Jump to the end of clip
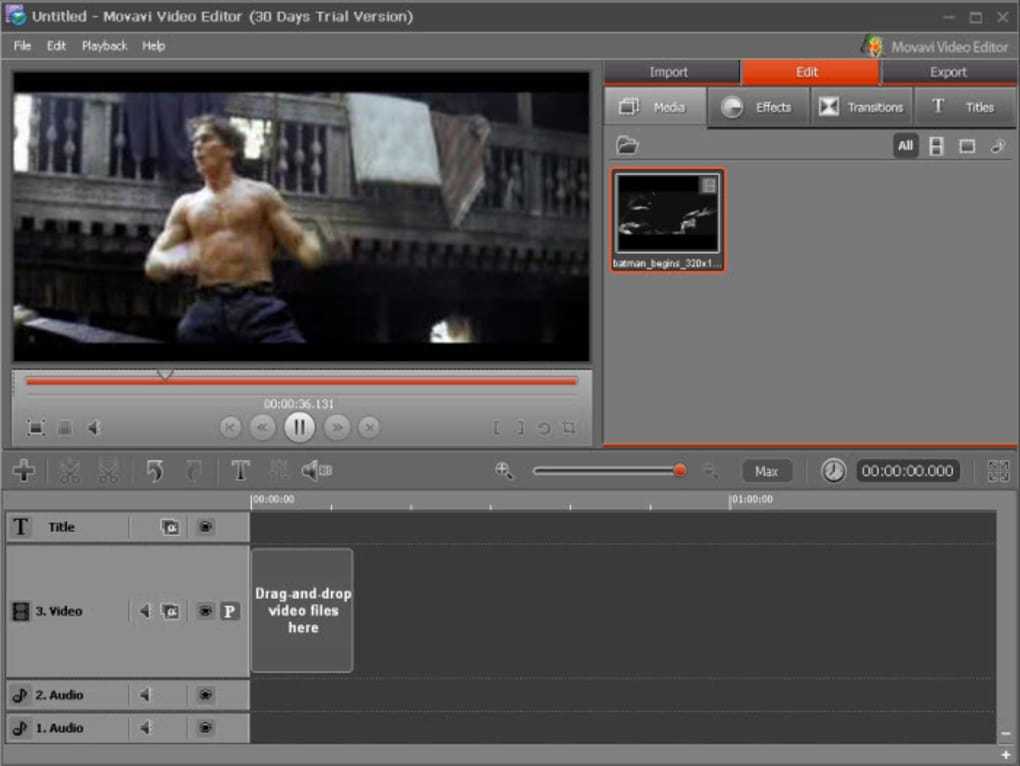The width and height of the screenshot is (1020, 766). [369, 427]
